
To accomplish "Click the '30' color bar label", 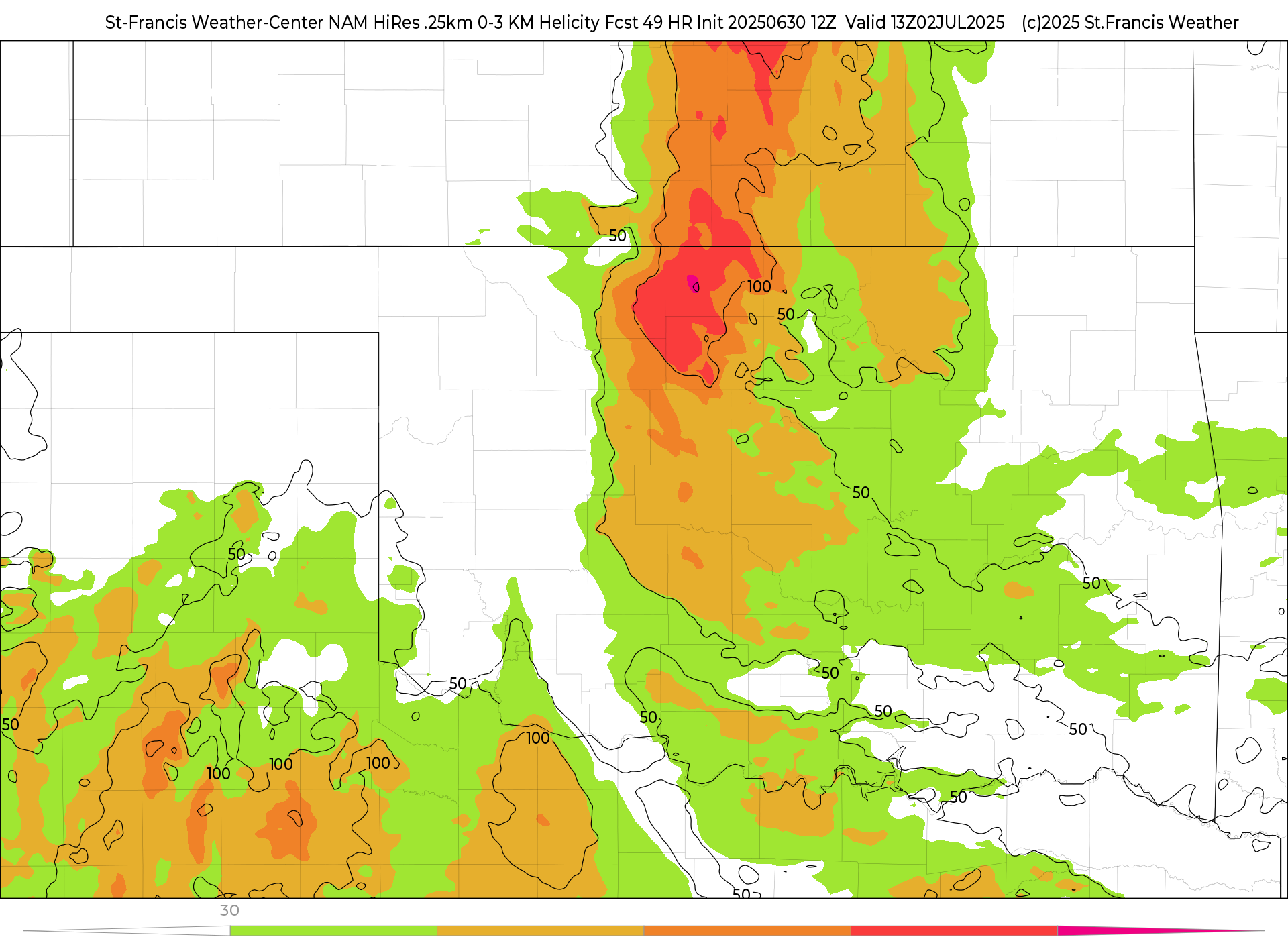I will (229, 911).
